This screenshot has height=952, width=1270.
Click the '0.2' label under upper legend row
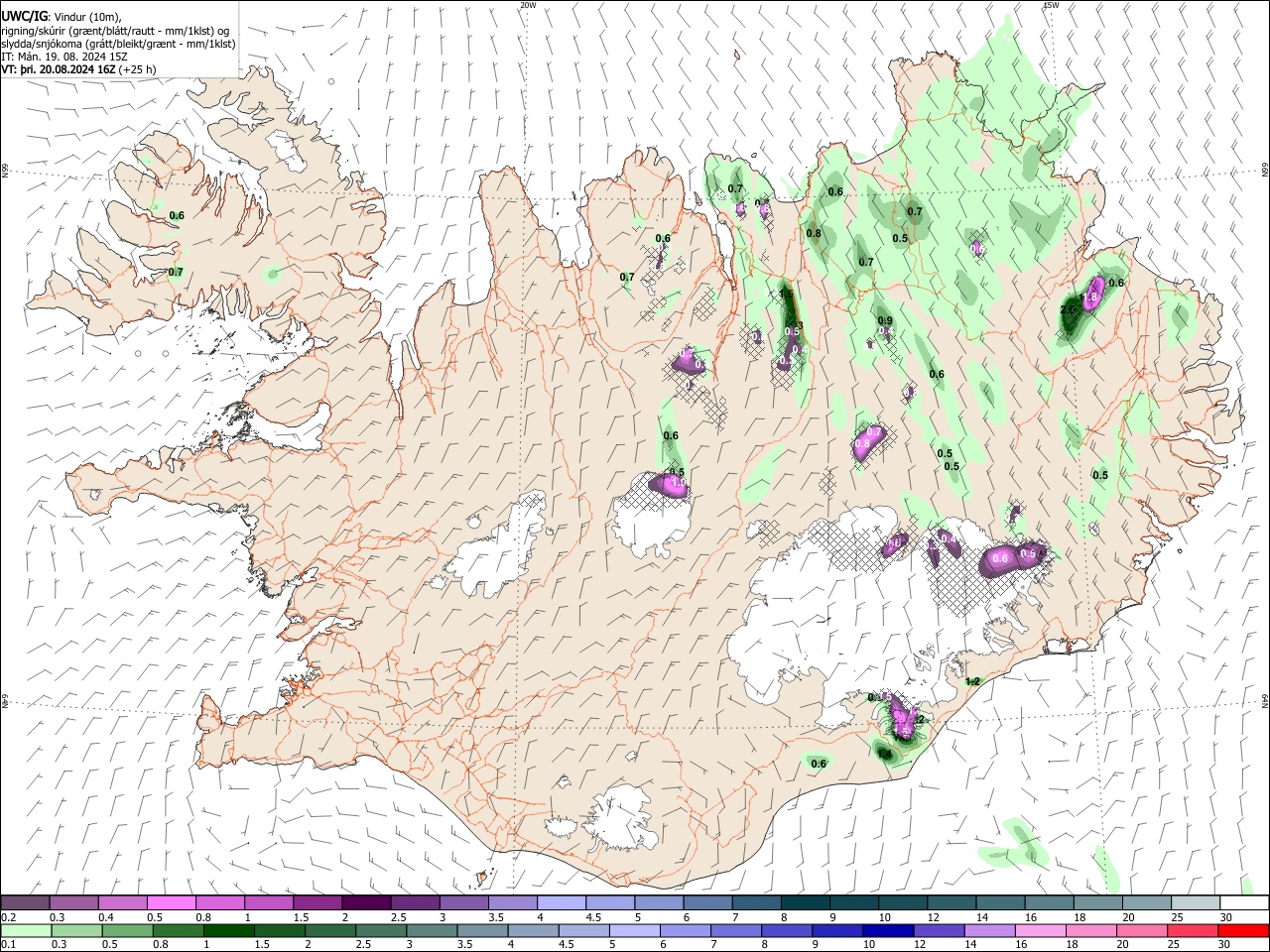click(8, 917)
